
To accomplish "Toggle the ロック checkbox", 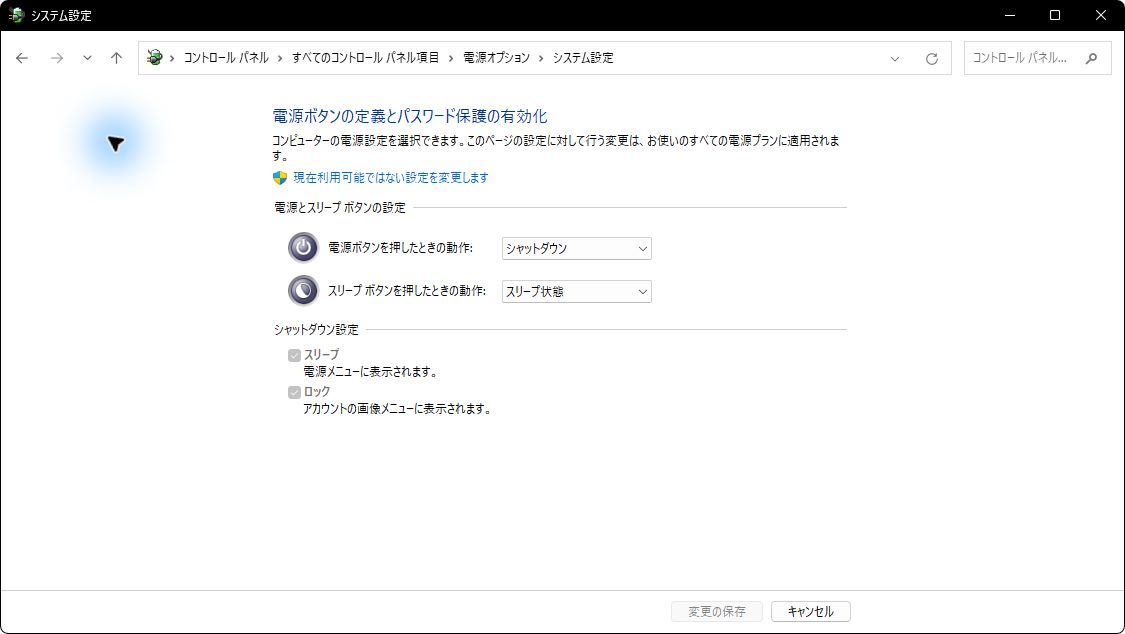I will click(x=294, y=392).
